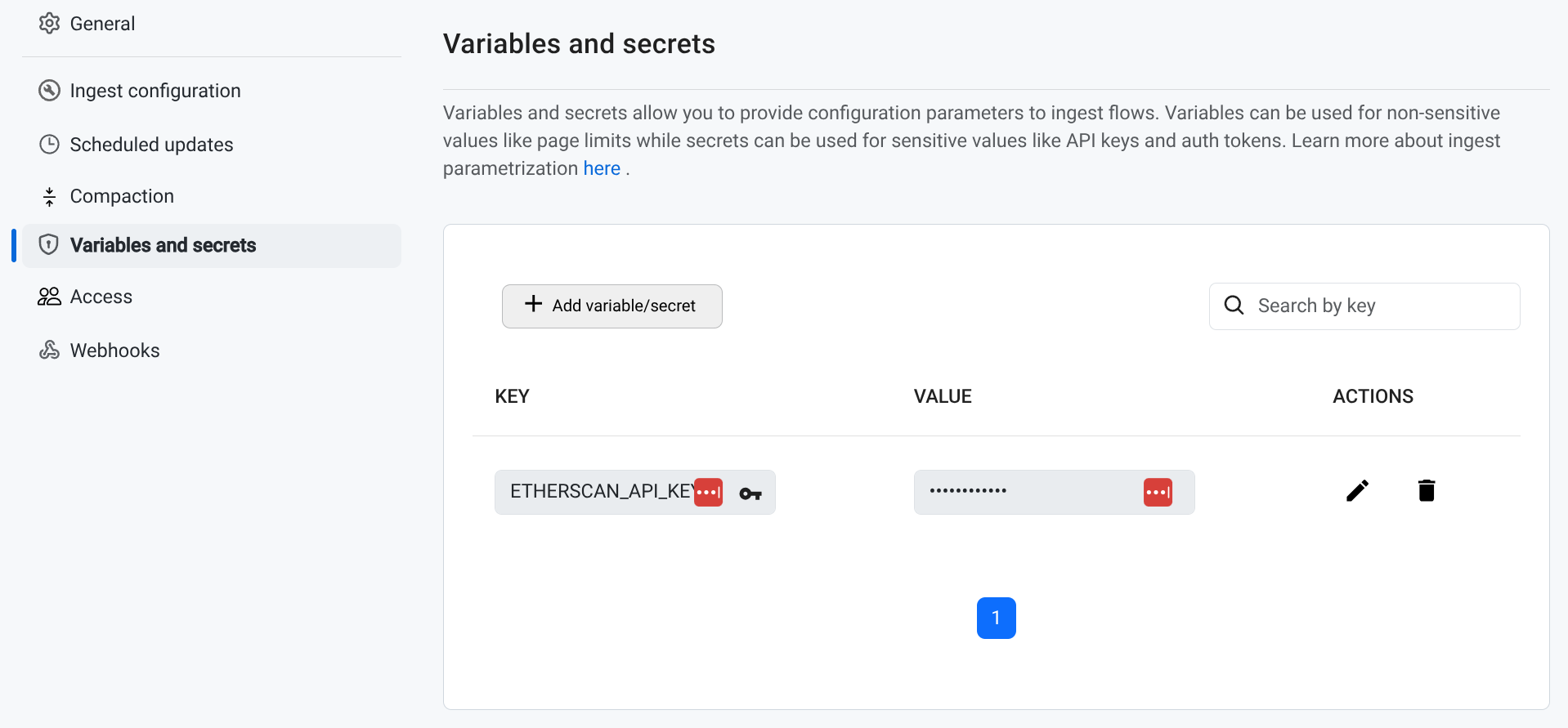Open the Compaction settings section
Screen dimensions: 1568x728
[x=122, y=196]
